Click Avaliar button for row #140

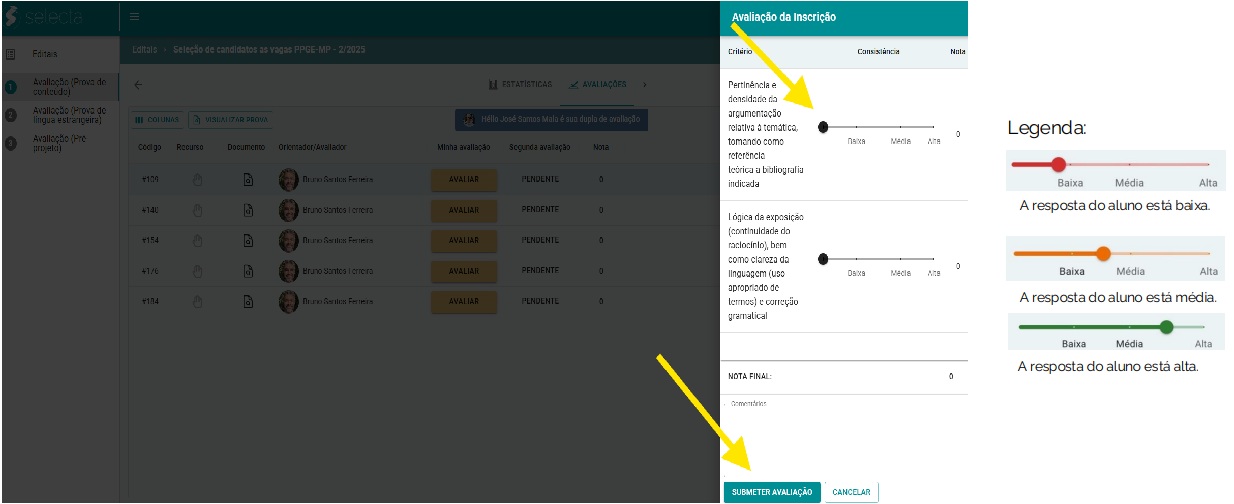[x=464, y=210]
